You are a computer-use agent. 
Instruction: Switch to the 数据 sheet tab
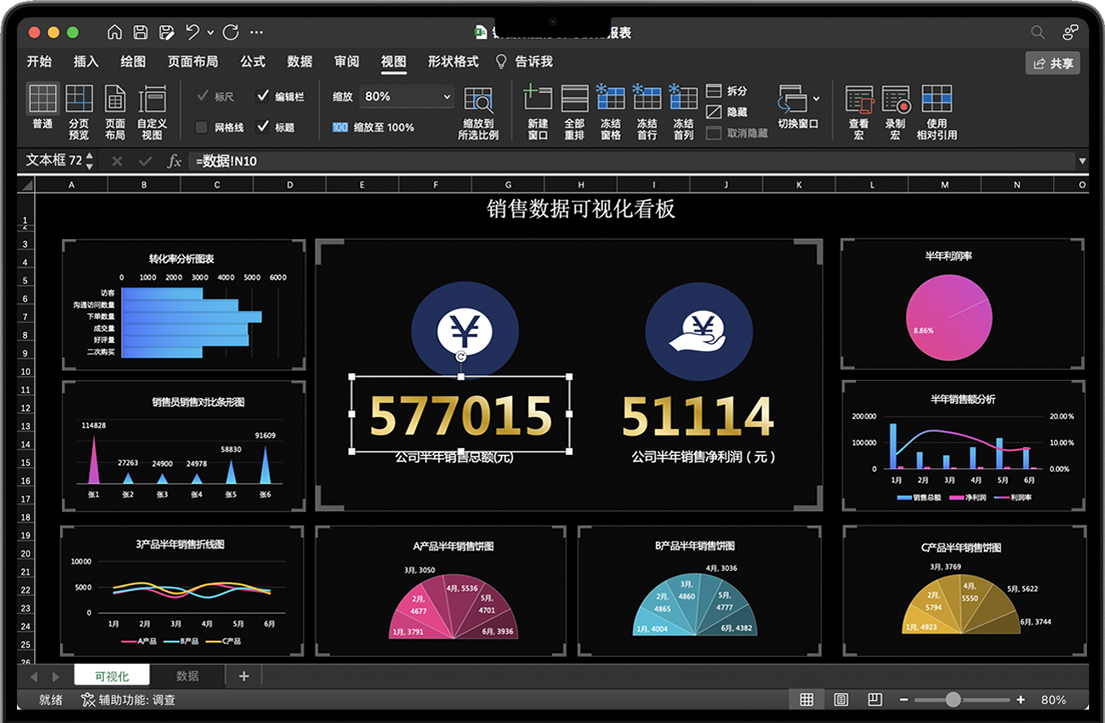[187, 676]
